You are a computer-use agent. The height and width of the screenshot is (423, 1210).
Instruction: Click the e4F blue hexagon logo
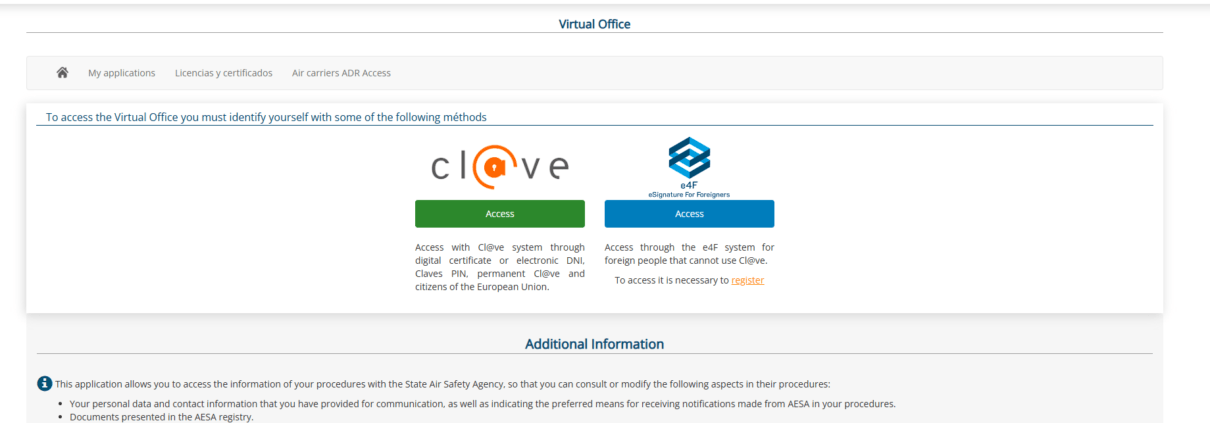689,158
